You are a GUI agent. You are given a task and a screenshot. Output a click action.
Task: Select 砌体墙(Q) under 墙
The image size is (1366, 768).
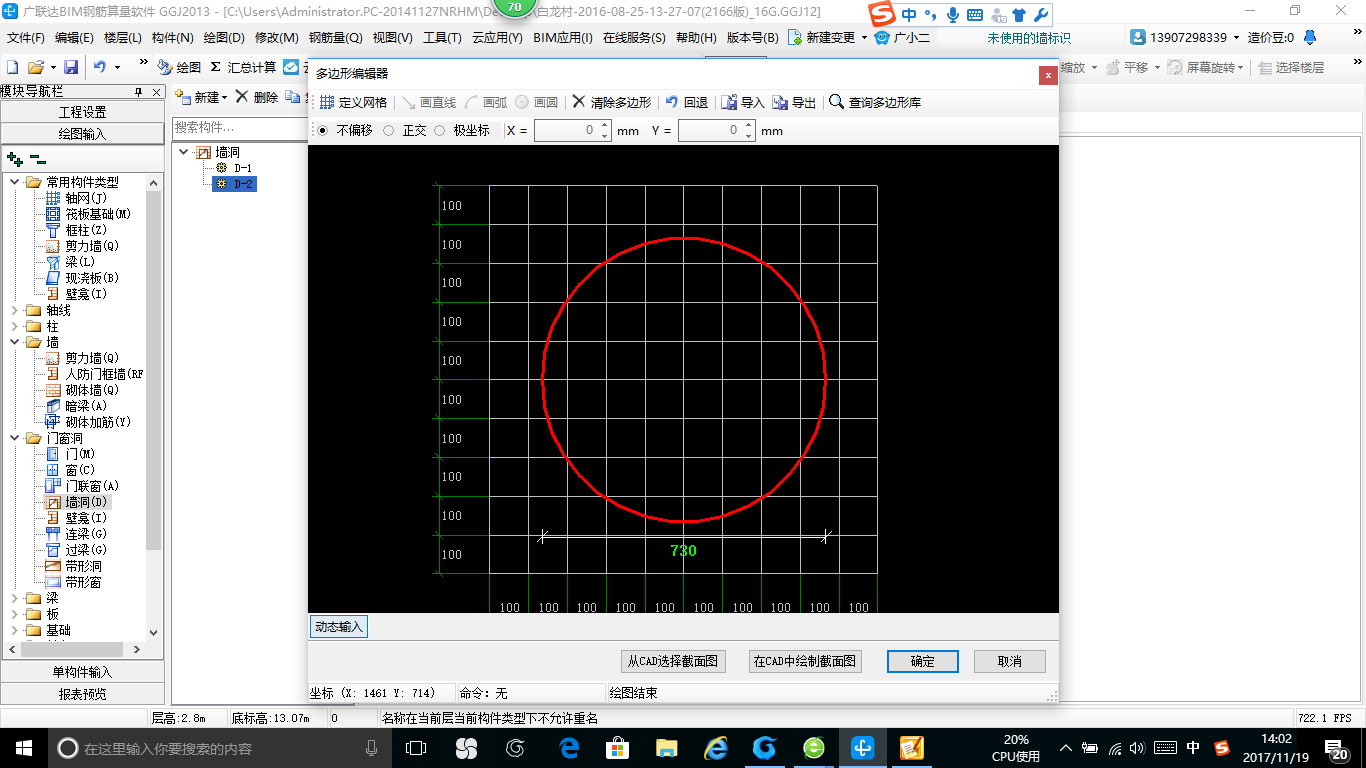(82, 390)
